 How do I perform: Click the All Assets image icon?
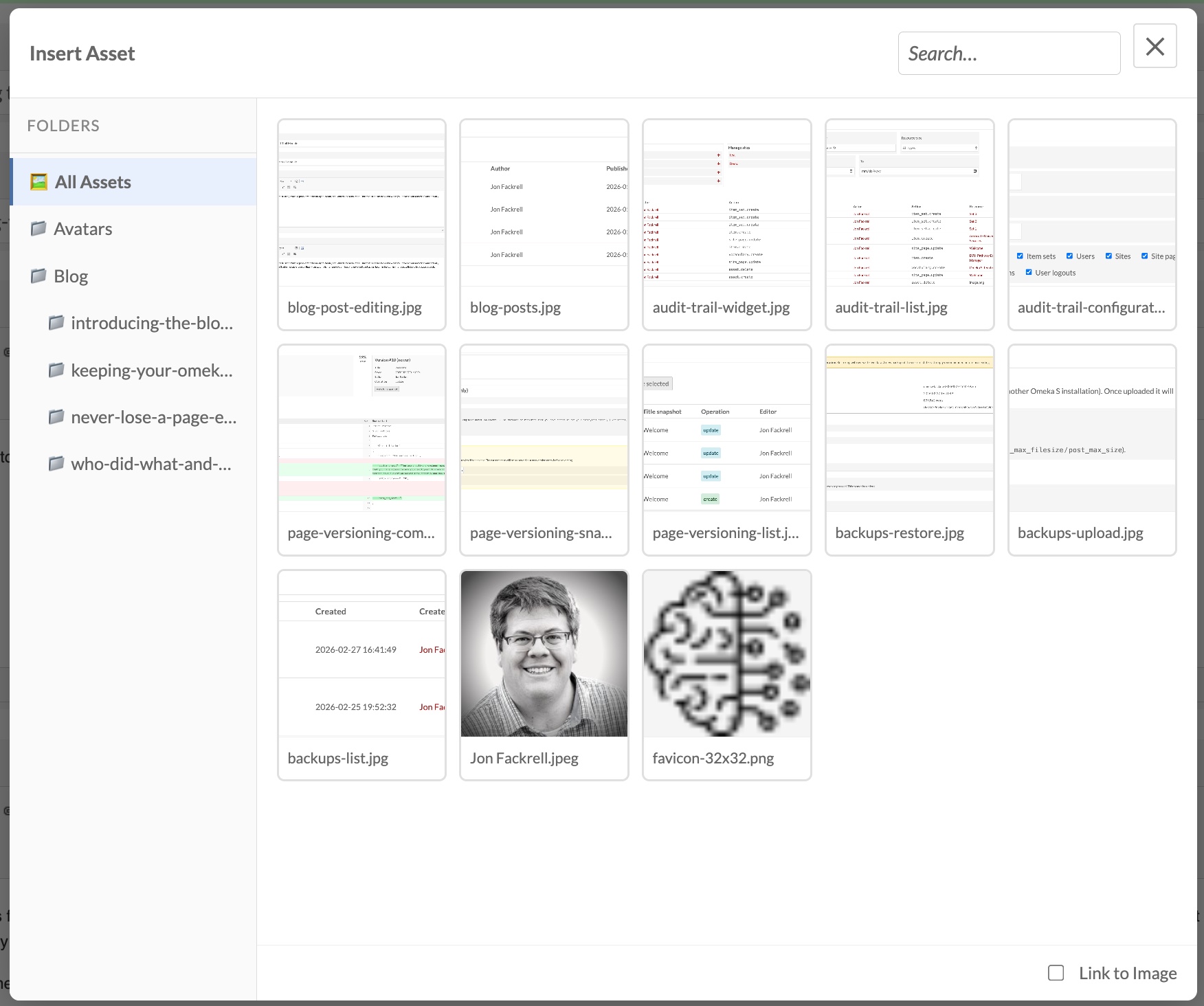(39, 181)
